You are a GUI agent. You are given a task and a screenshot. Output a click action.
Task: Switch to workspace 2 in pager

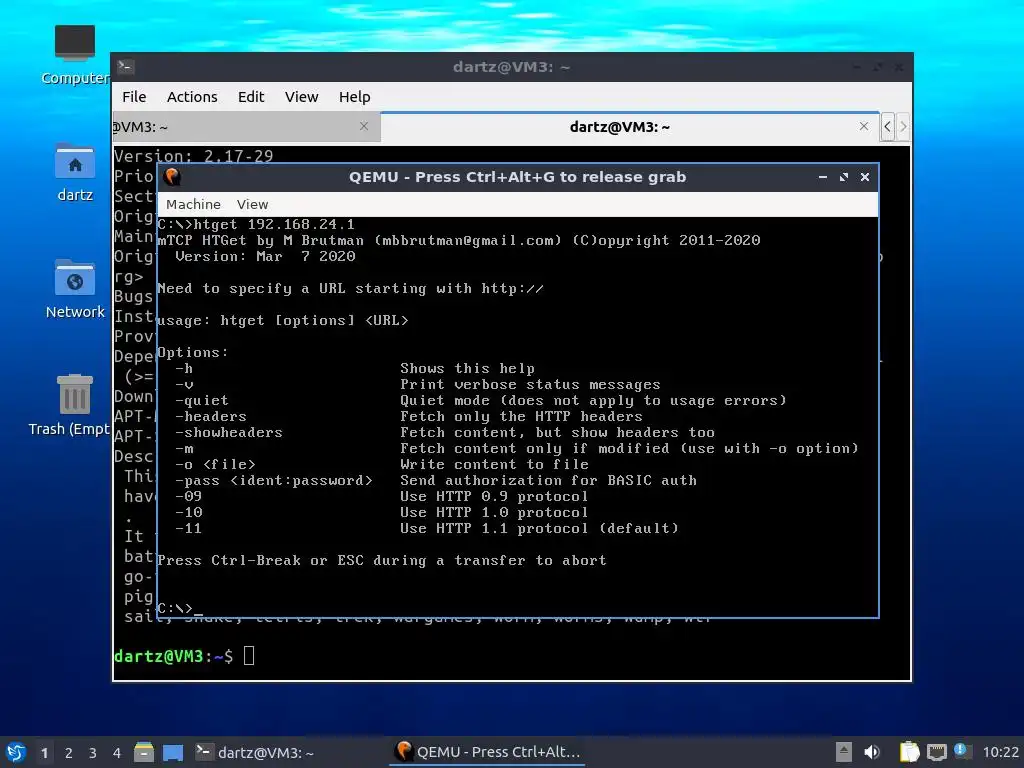click(69, 753)
